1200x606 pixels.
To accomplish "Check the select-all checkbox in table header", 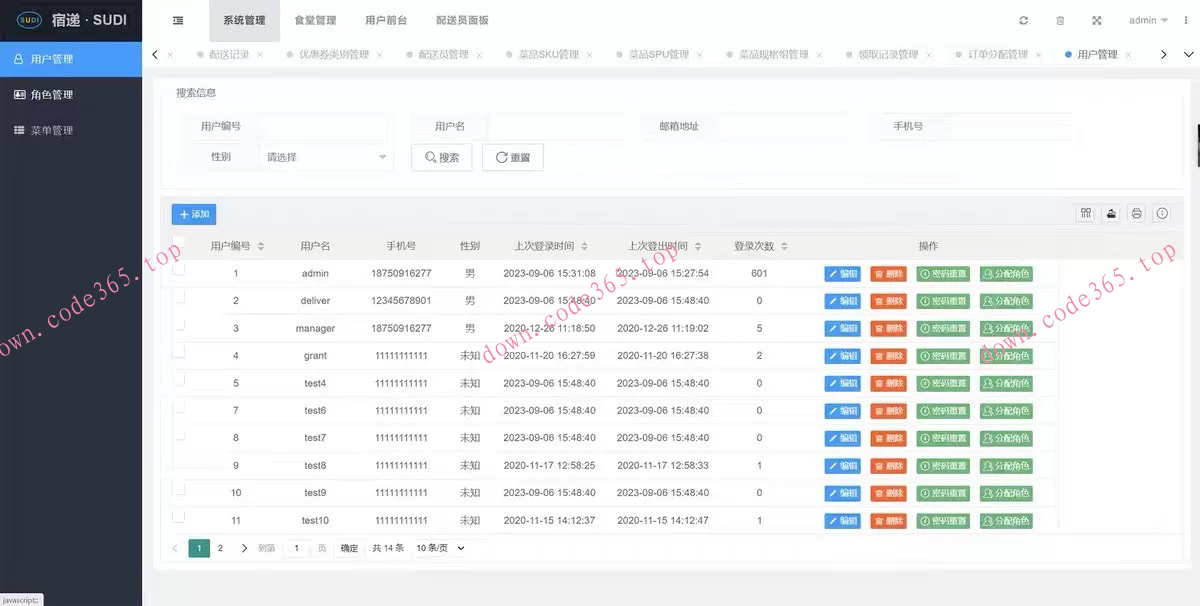I will tap(181, 245).
